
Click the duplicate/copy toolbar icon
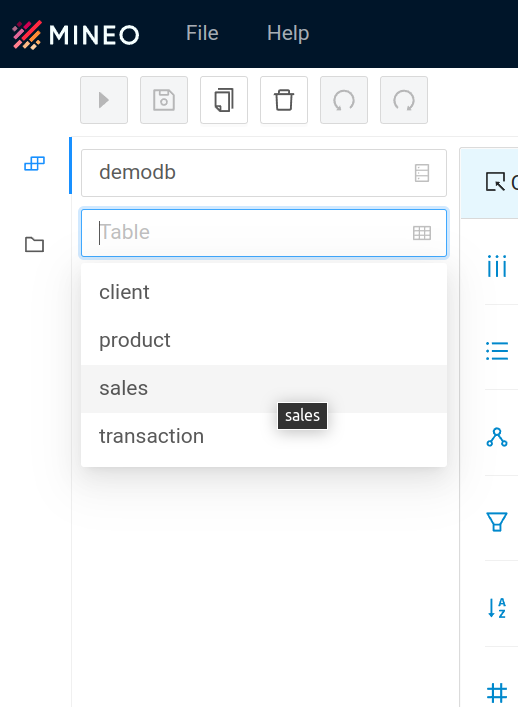[x=224, y=100]
